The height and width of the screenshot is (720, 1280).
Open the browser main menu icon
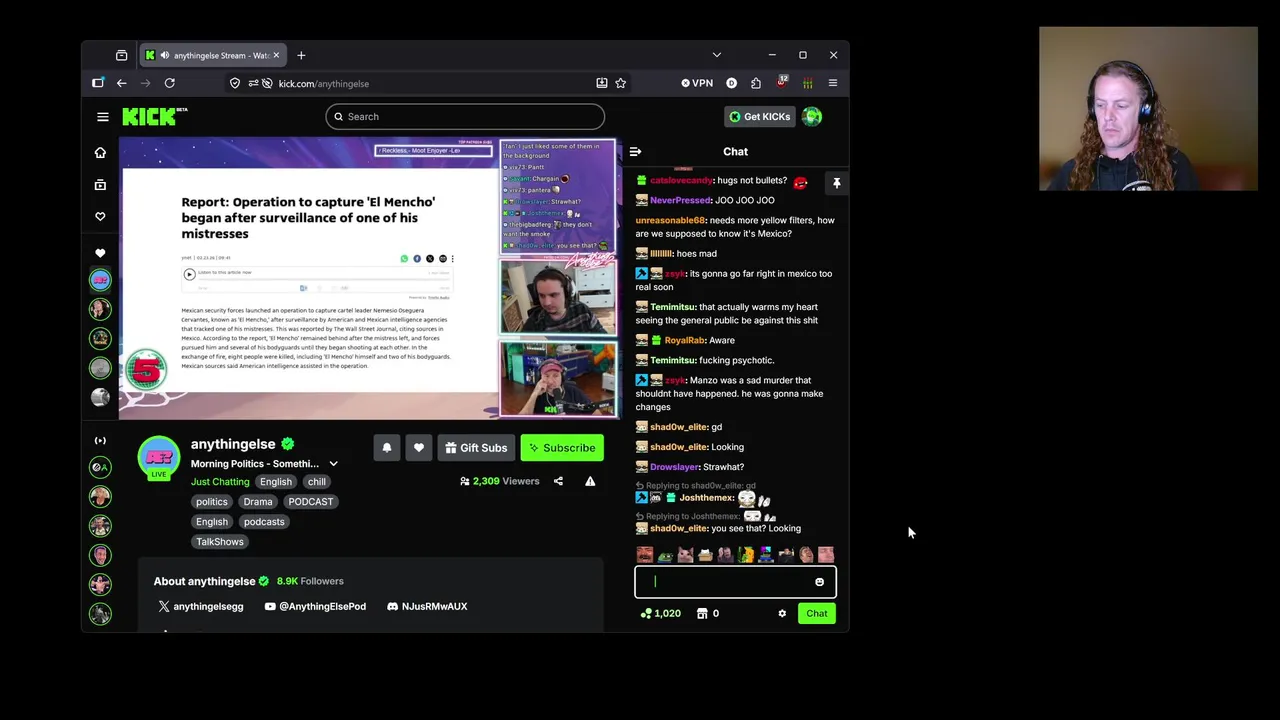(x=832, y=84)
